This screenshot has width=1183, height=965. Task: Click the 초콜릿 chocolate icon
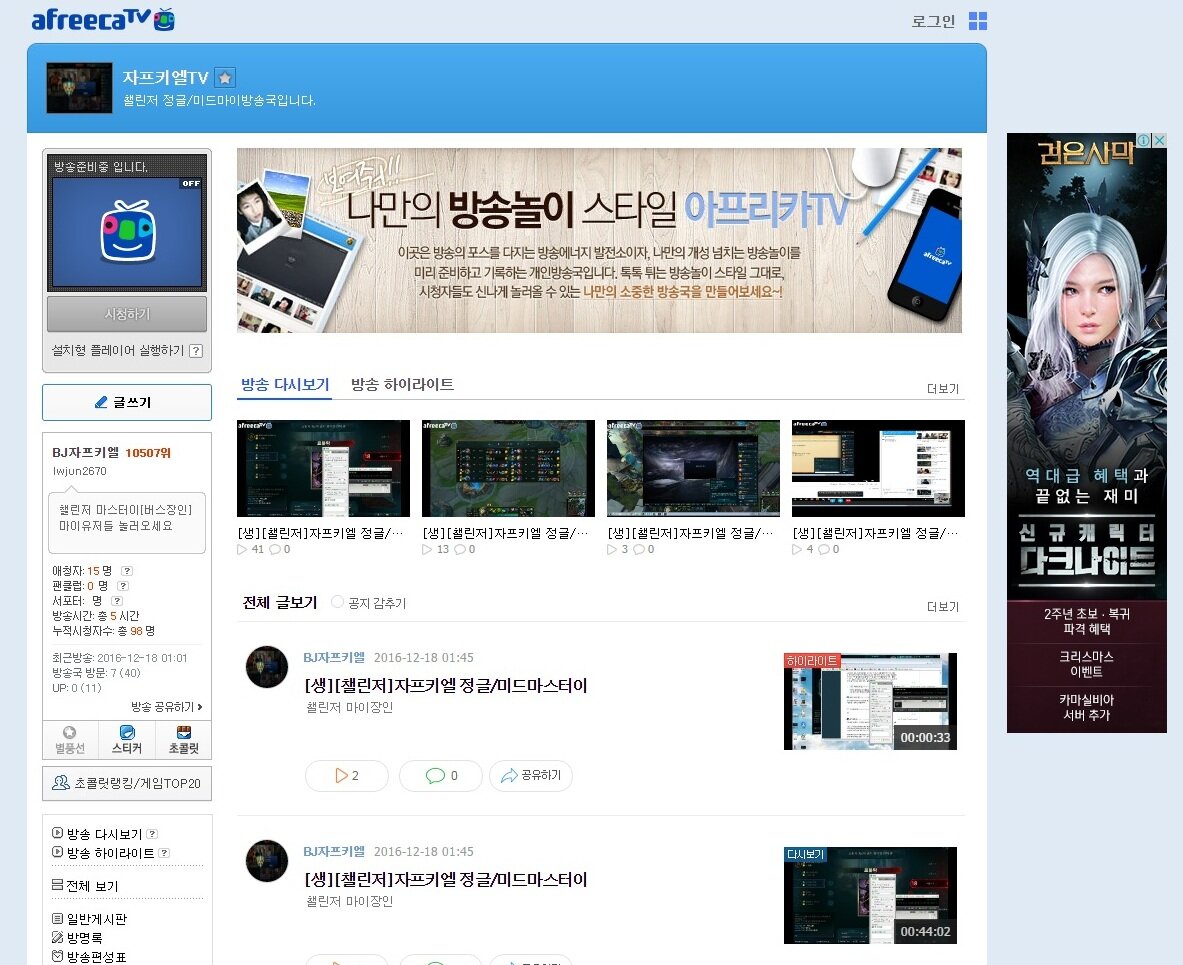click(183, 740)
